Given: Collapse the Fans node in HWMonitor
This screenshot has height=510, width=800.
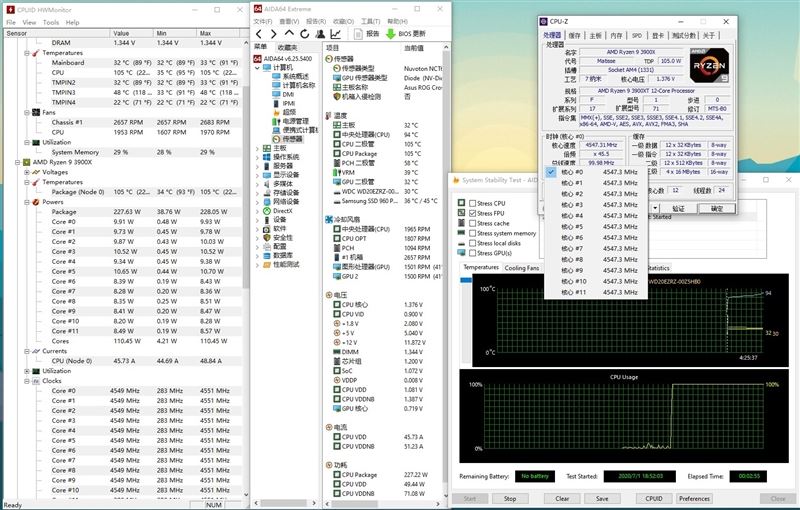Looking at the screenshot, I should point(27,112).
